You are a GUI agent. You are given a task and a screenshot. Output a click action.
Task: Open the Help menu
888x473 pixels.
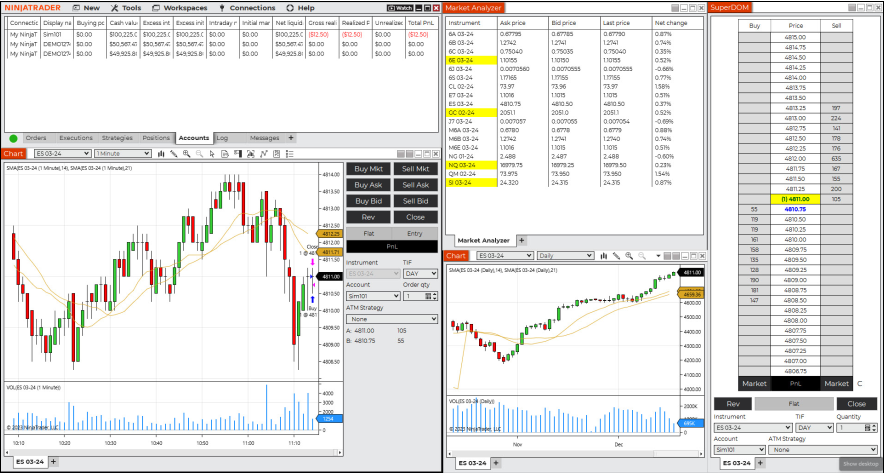pyautogui.click(x=301, y=8)
